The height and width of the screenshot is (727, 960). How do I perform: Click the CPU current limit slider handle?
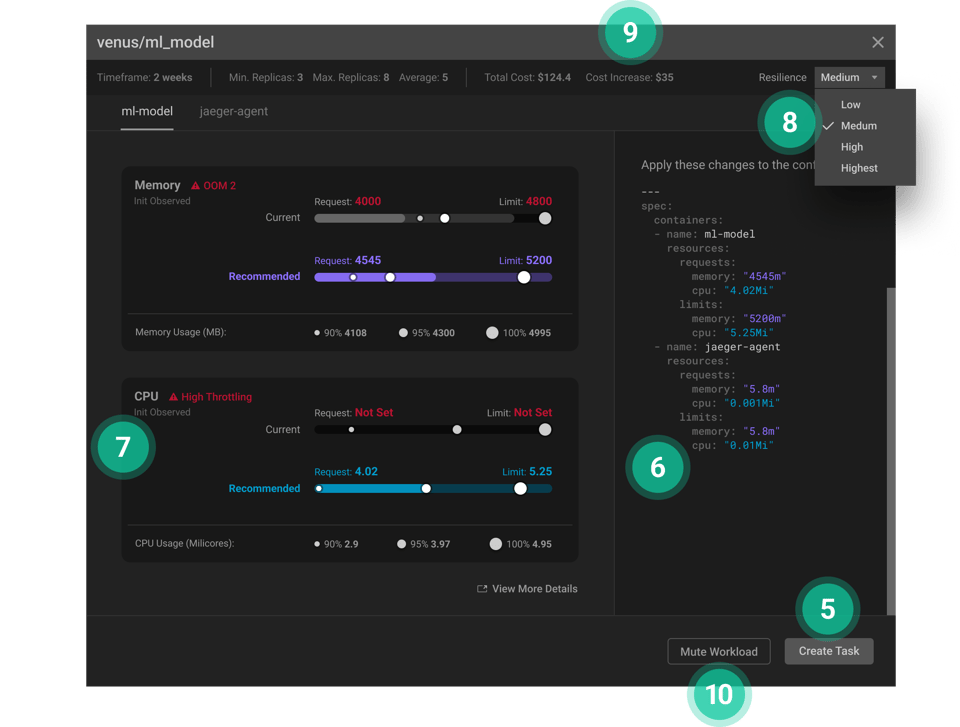click(545, 430)
